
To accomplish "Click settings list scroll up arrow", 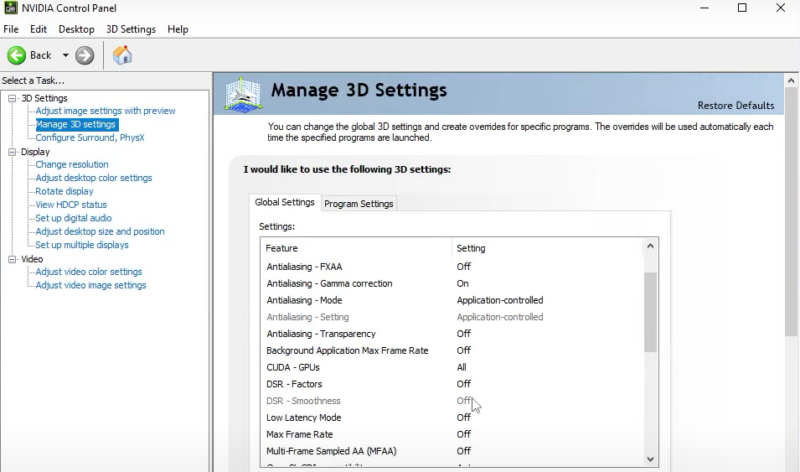I will (650, 246).
